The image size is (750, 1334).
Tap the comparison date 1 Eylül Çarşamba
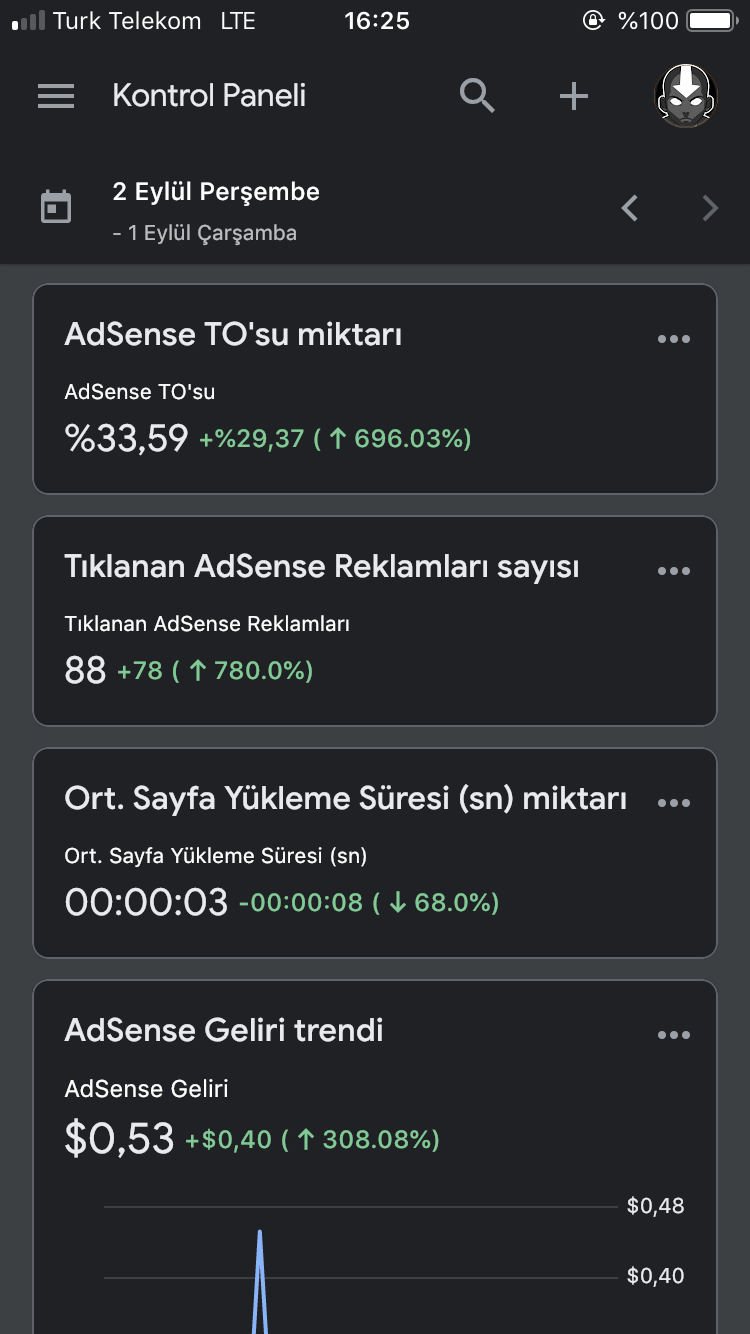pyautogui.click(x=212, y=234)
